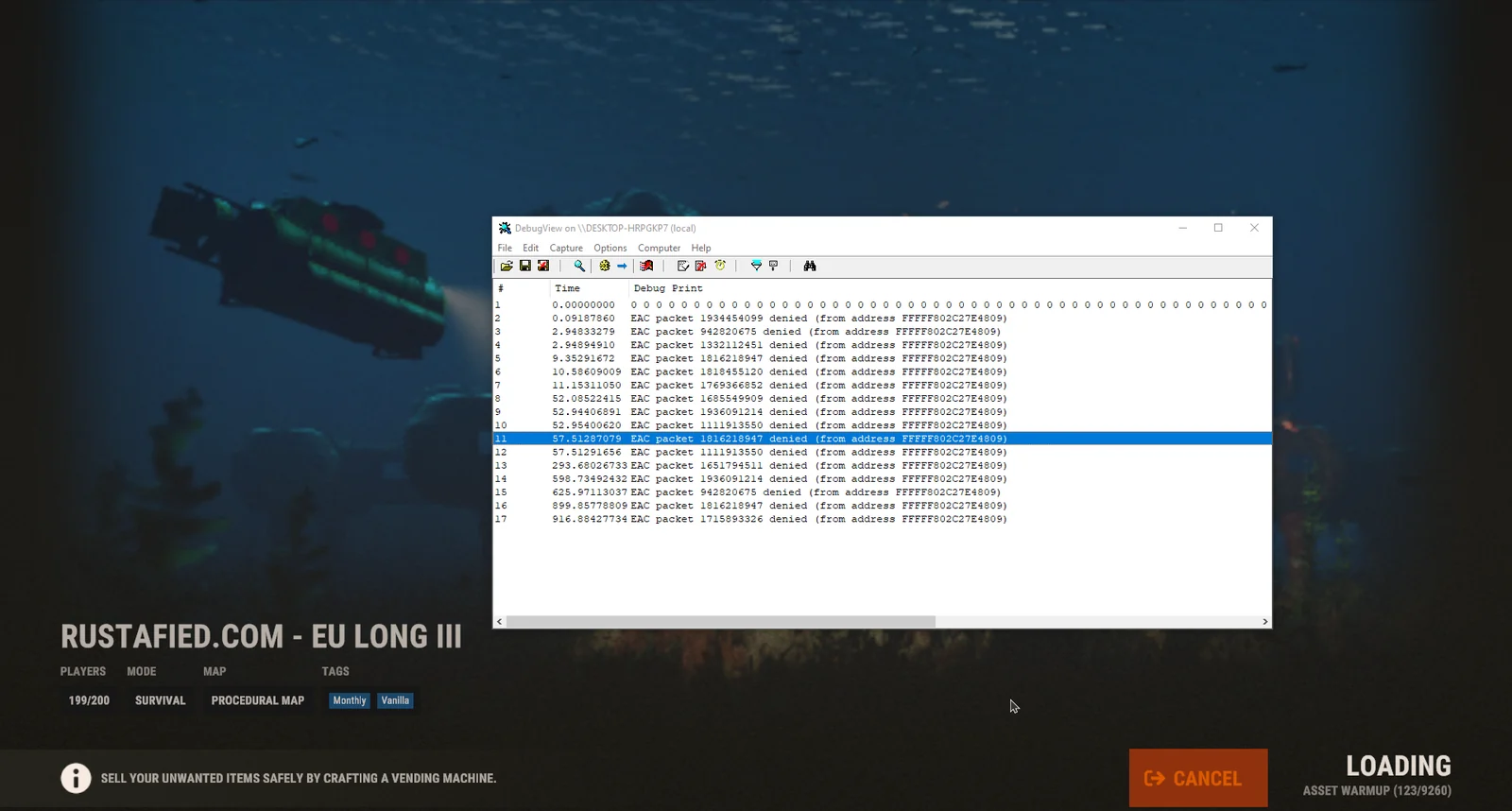Click the highlighted row timed 57.51287079
The width and height of the screenshot is (1512, 811).
(883, 439)
